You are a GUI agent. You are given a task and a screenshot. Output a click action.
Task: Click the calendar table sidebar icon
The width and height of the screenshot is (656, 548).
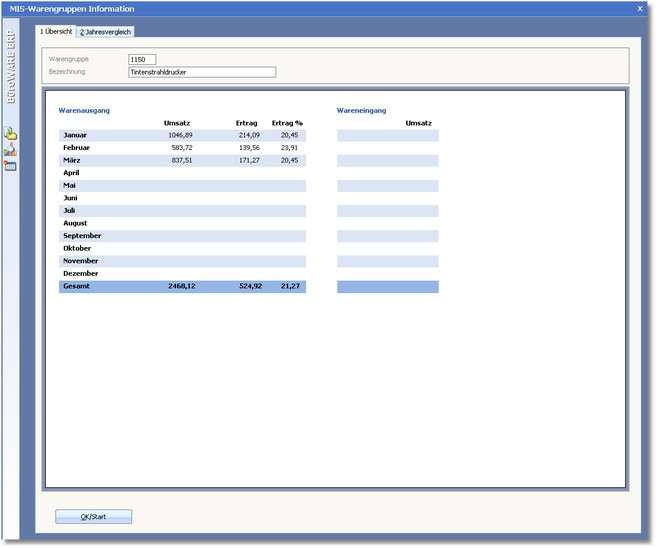[11, 165]
